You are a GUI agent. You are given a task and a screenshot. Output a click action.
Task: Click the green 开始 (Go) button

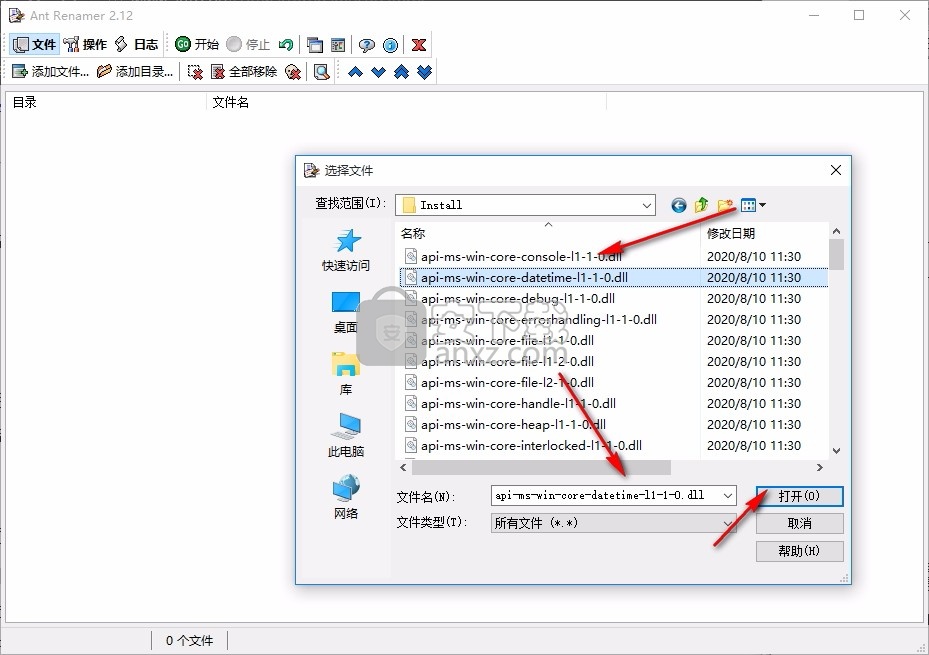(x=197, y=44)
